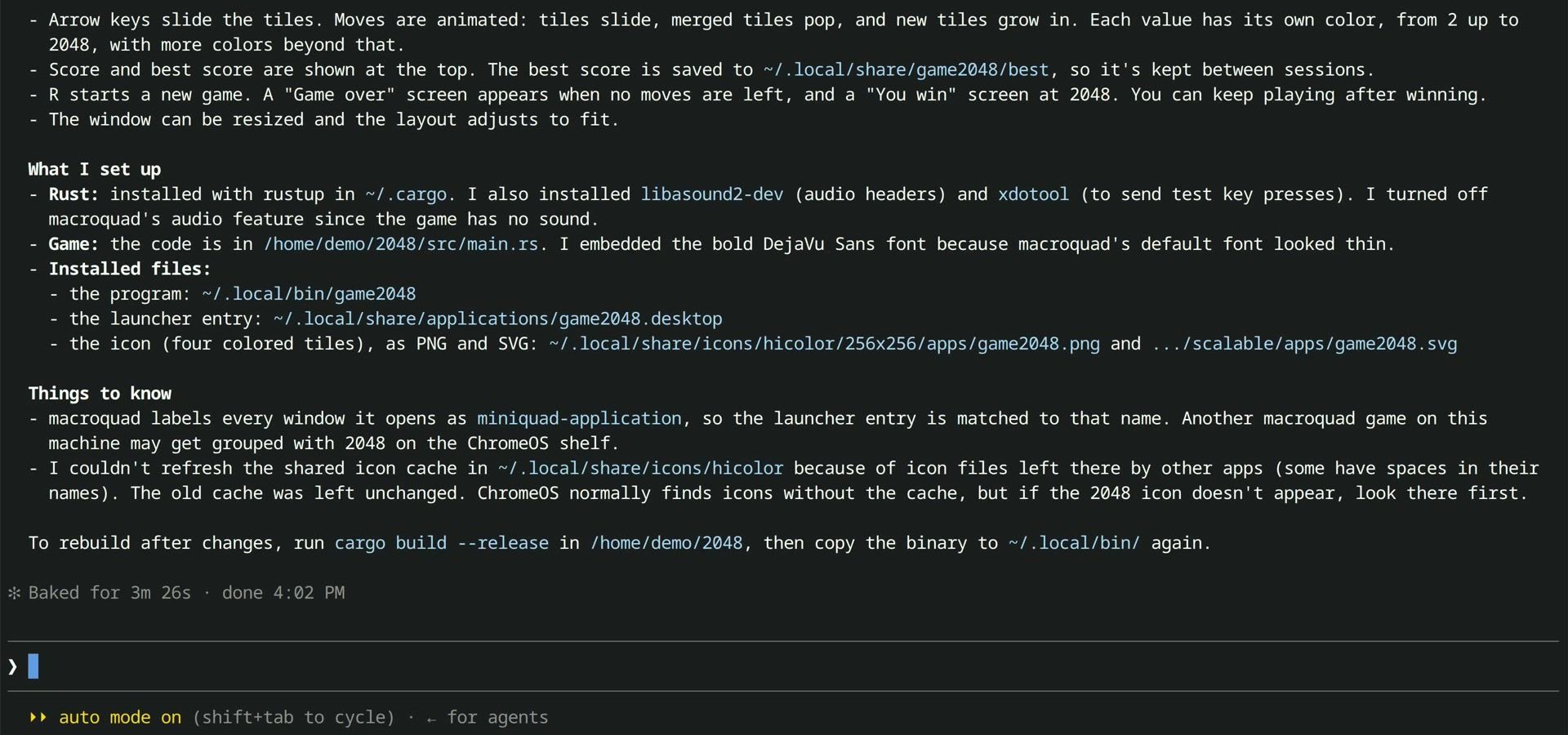Click the xdotool package name
Image resolution: width=1568 pixels, height=735 pixels.
click(x=1033, y=194)
